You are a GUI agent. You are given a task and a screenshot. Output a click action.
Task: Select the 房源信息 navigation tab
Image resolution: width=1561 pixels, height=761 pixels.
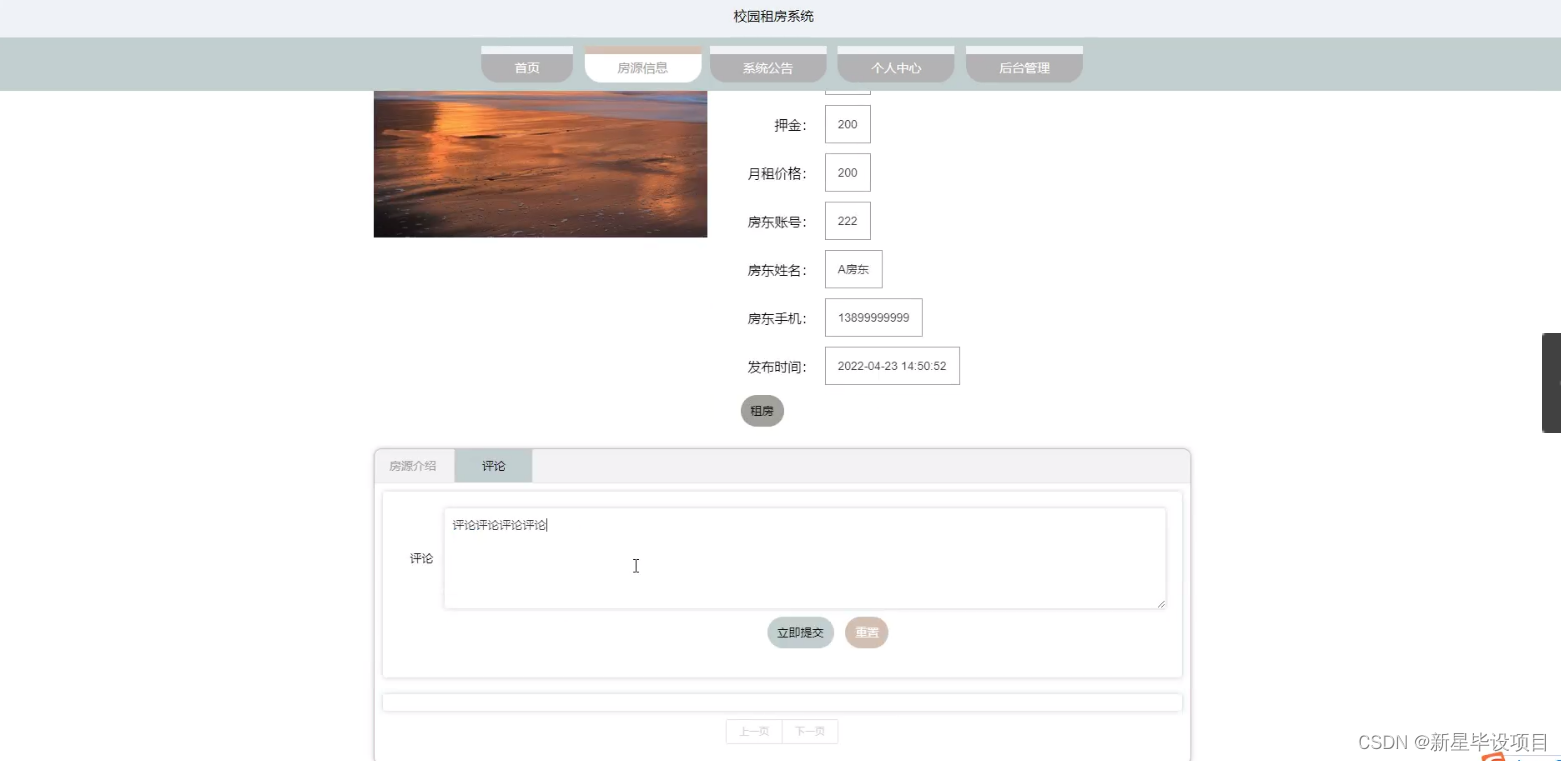[642, 66]
